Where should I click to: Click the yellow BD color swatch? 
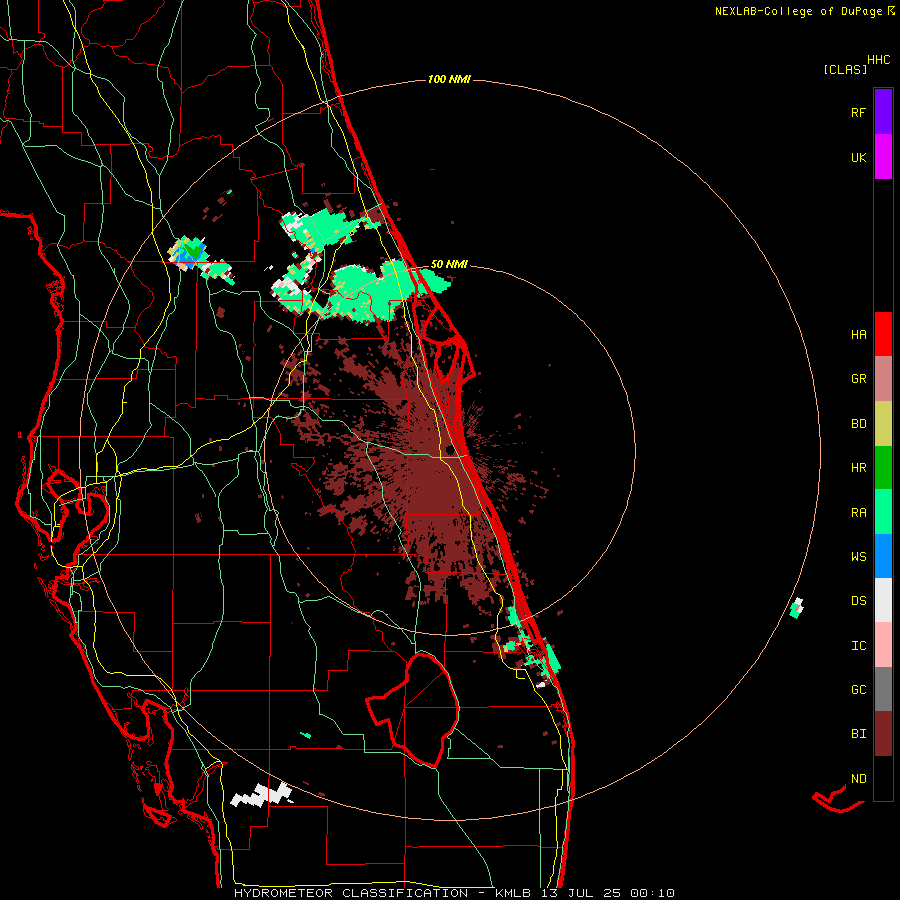point(883,424)
